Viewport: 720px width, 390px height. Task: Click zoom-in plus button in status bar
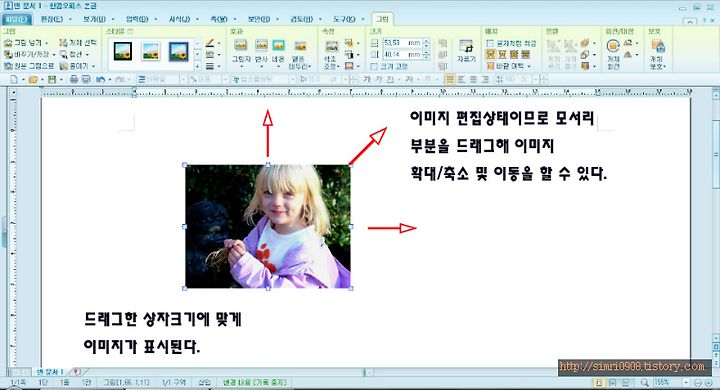(x=708, y=383)
